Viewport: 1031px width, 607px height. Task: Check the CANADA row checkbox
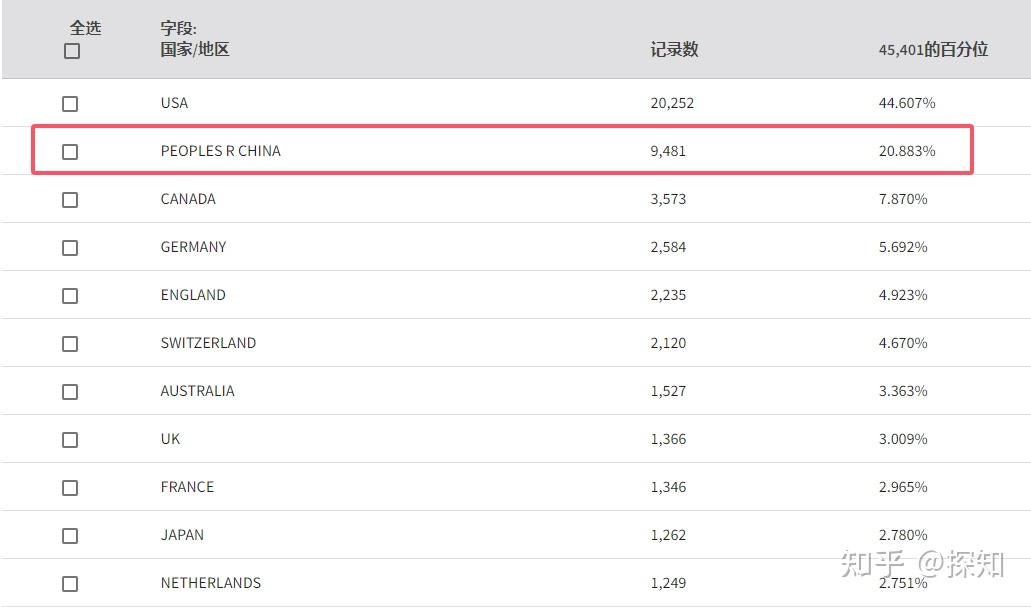[70, 200]
